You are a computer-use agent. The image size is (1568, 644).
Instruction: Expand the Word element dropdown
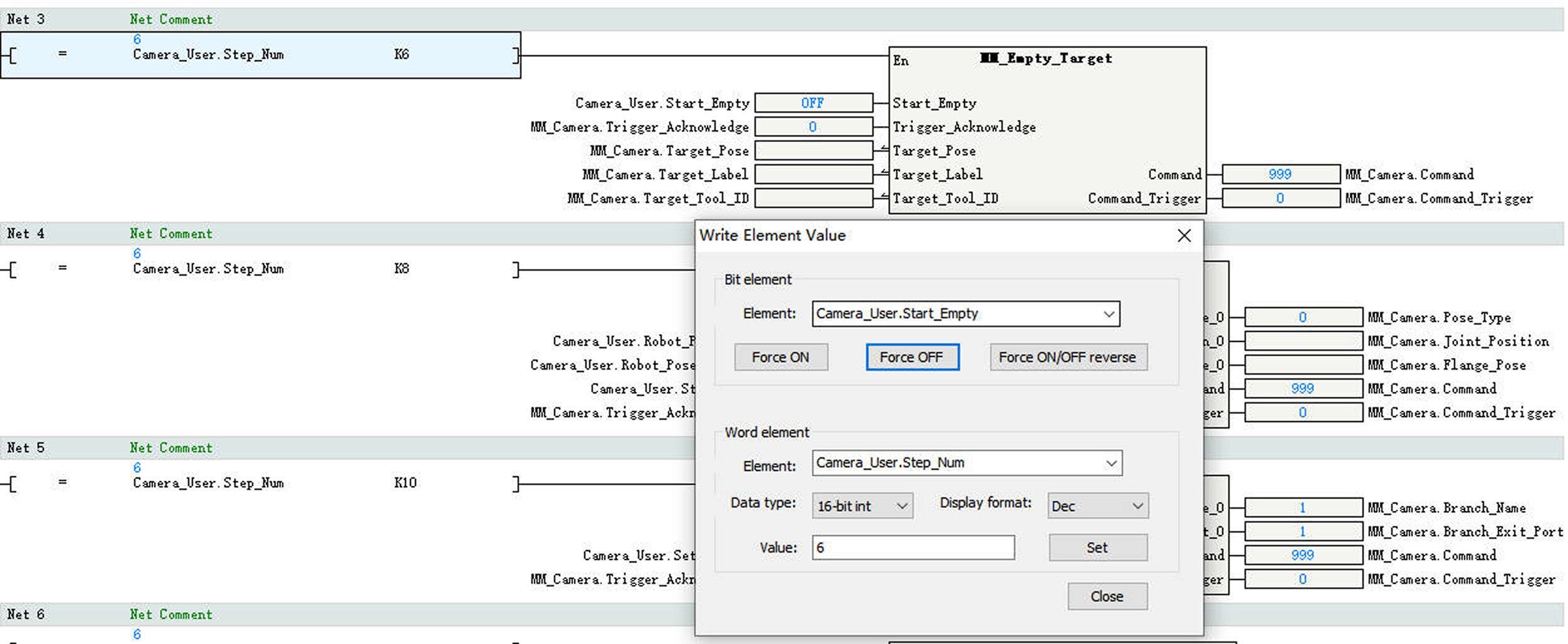(x=1111, y=463)
